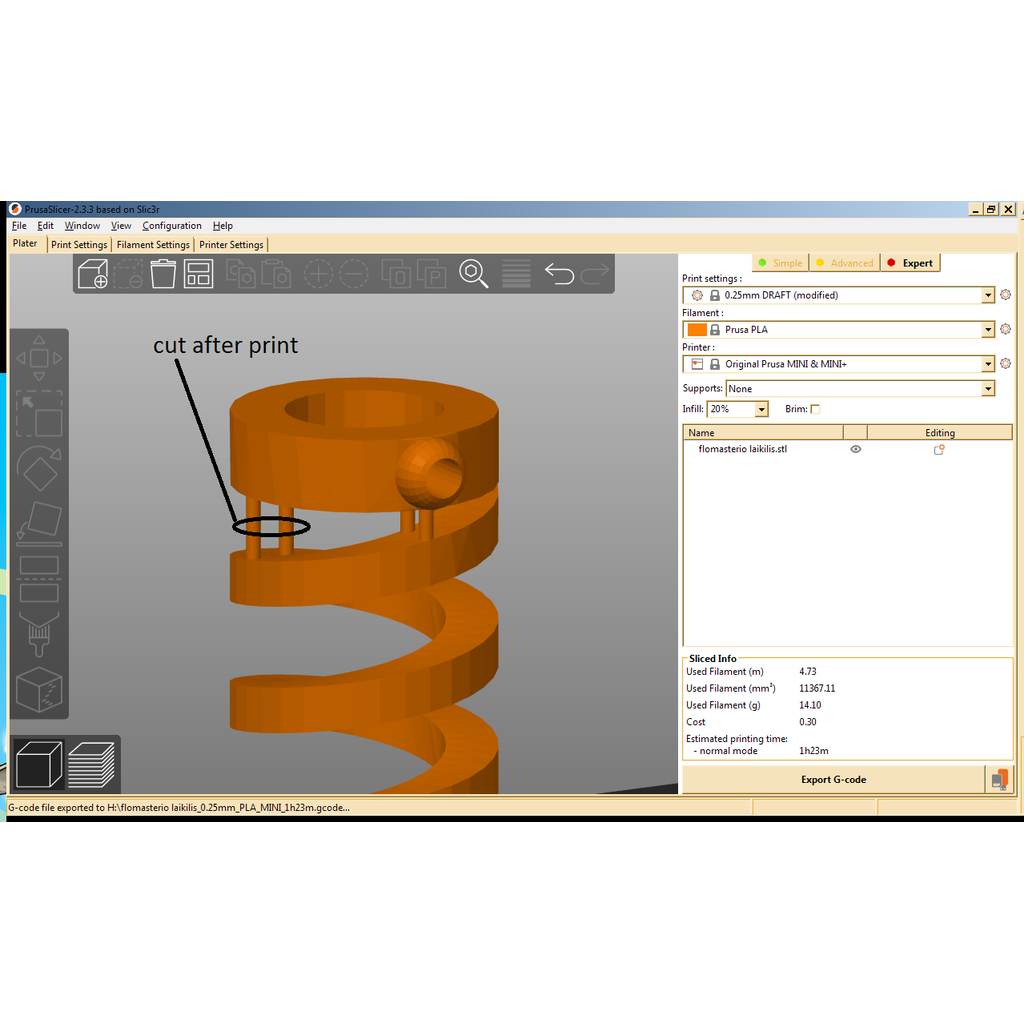Image resolution: width=1024 pixels, height=1024 pixels.
Task: Click the orange Prusa PLA color swatch
Action: coord(697,330)
